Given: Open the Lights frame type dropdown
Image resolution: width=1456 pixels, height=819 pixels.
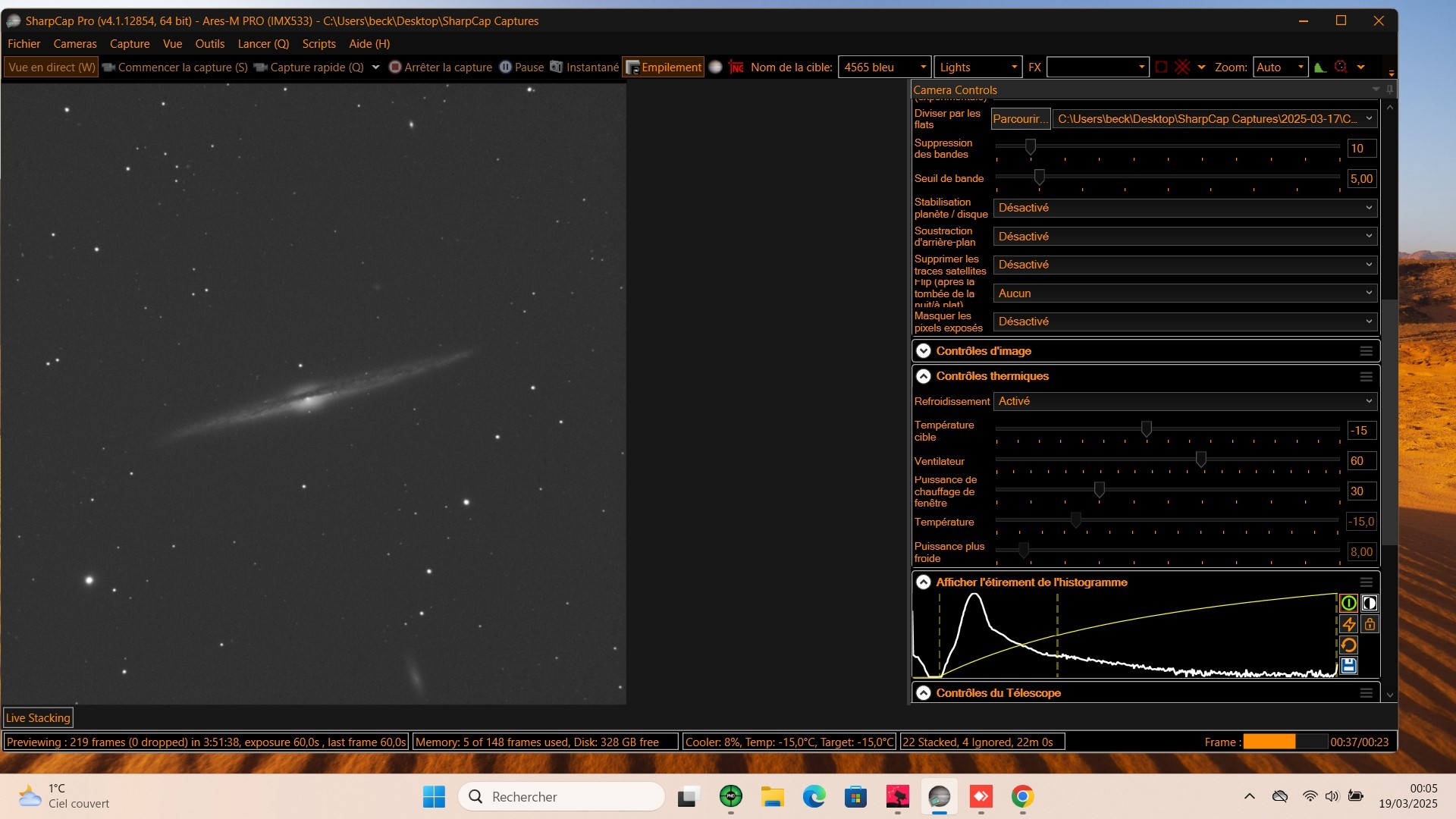Looking at the screenshot, I should 977,67.
